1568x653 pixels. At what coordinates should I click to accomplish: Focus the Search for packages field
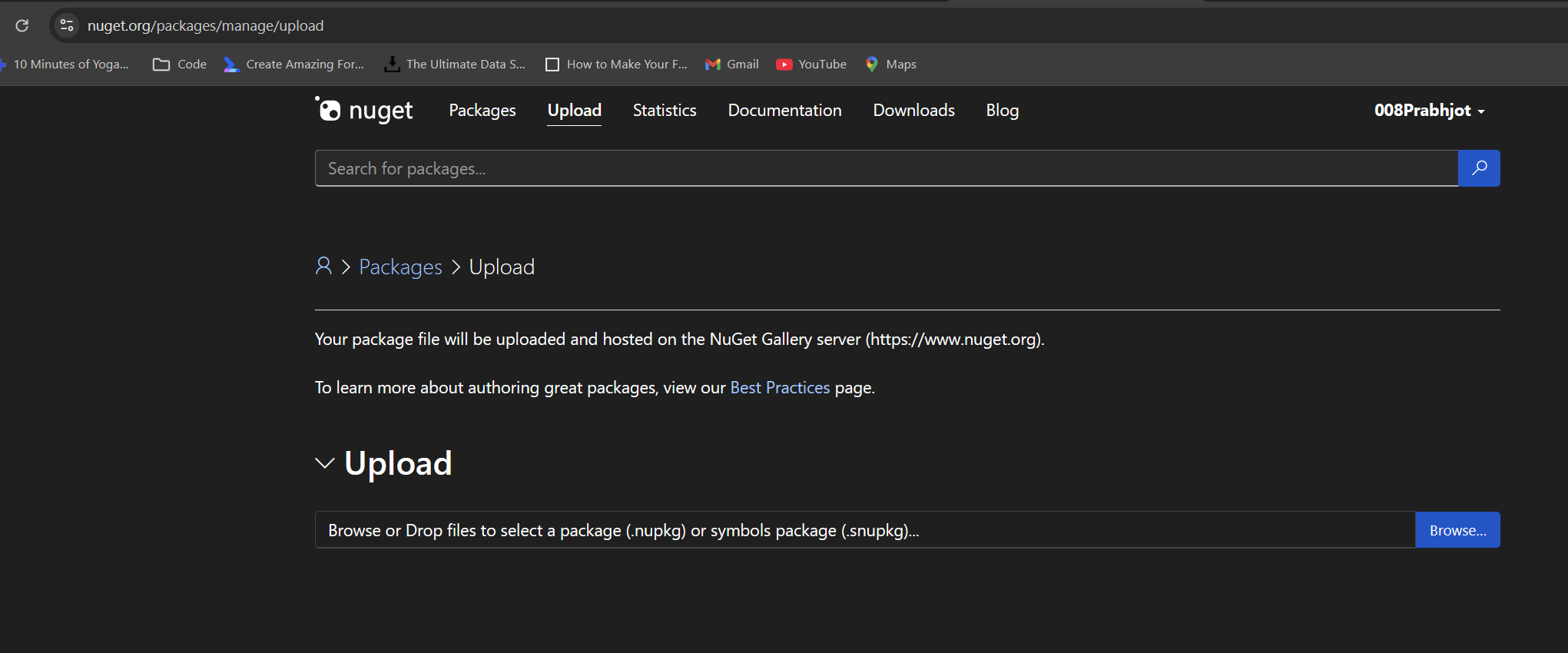click(x=886, y=168)
